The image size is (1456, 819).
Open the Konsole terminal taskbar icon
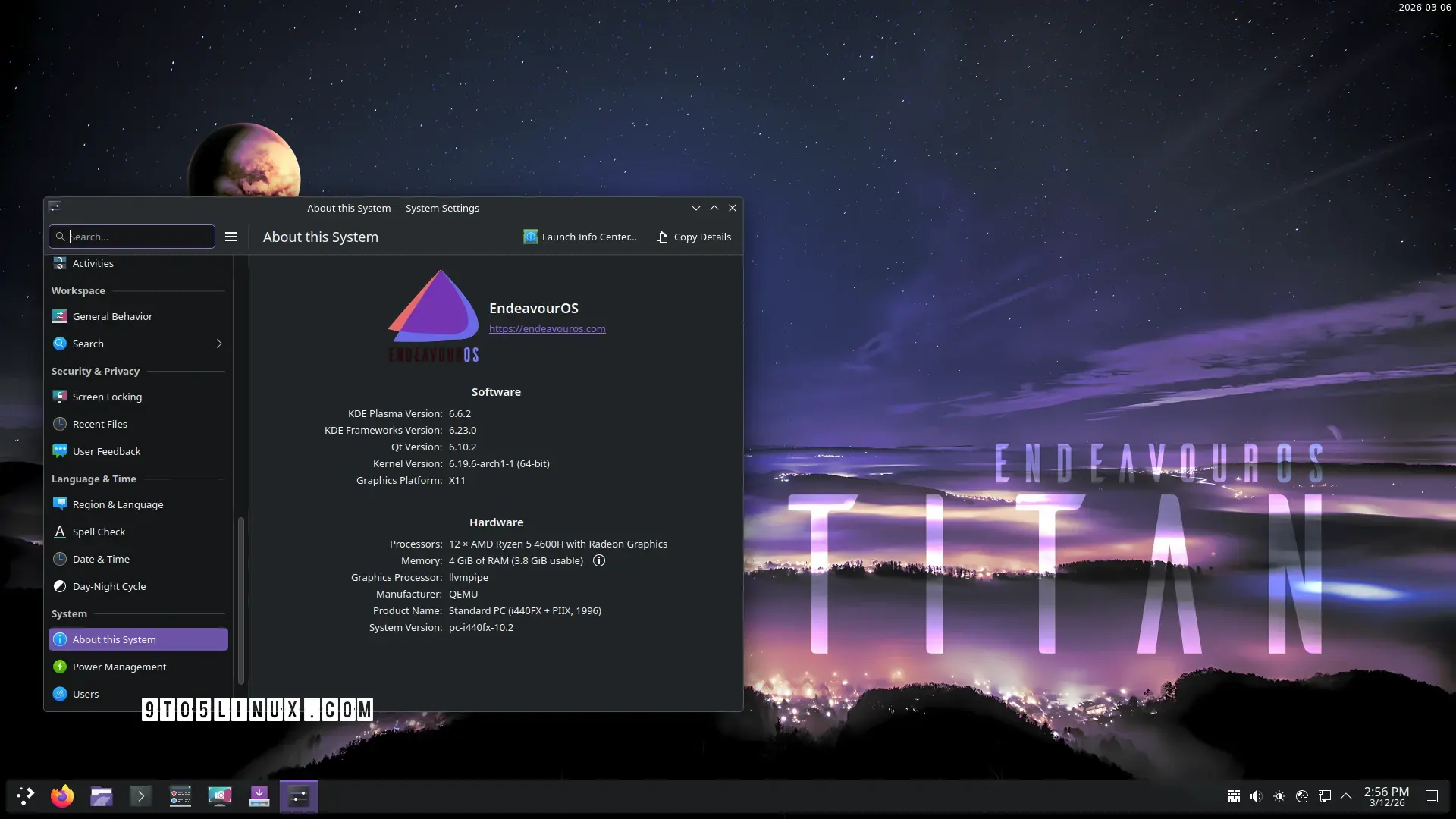pos(141,795)
